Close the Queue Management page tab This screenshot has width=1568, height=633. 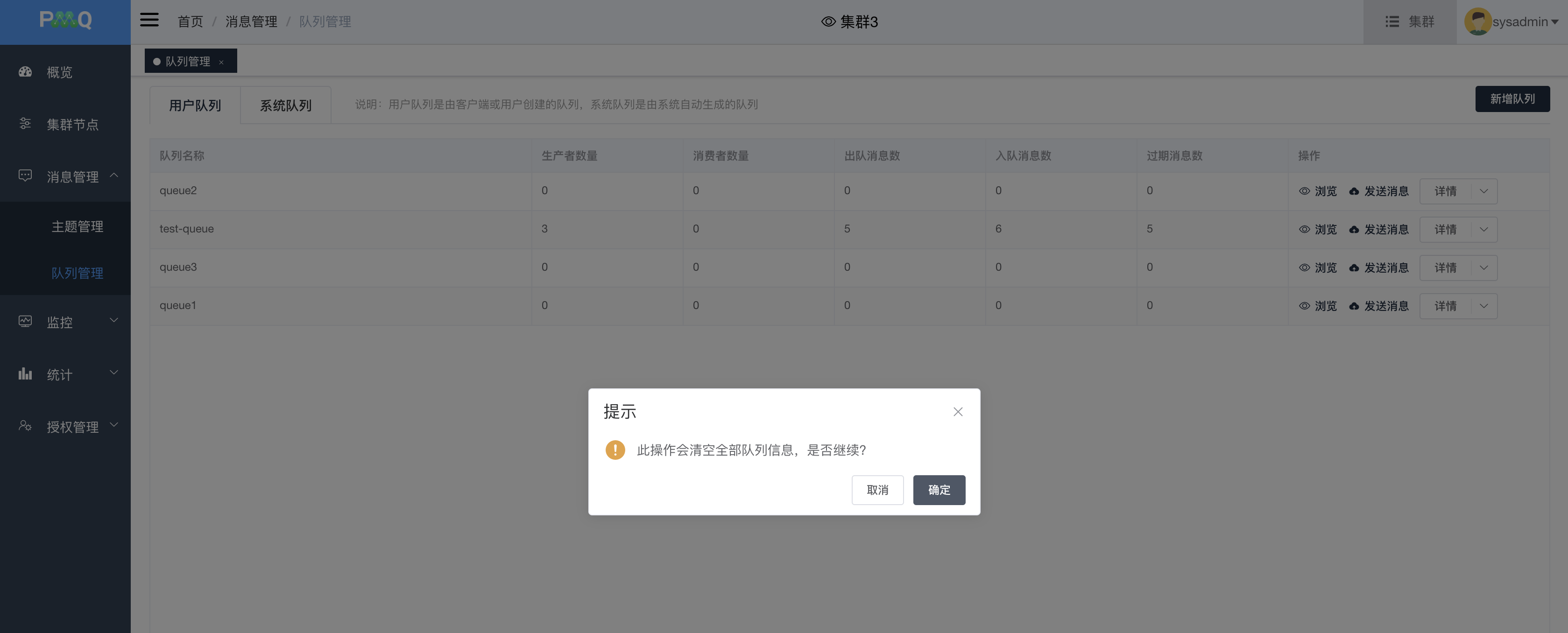tap(221, 62)
